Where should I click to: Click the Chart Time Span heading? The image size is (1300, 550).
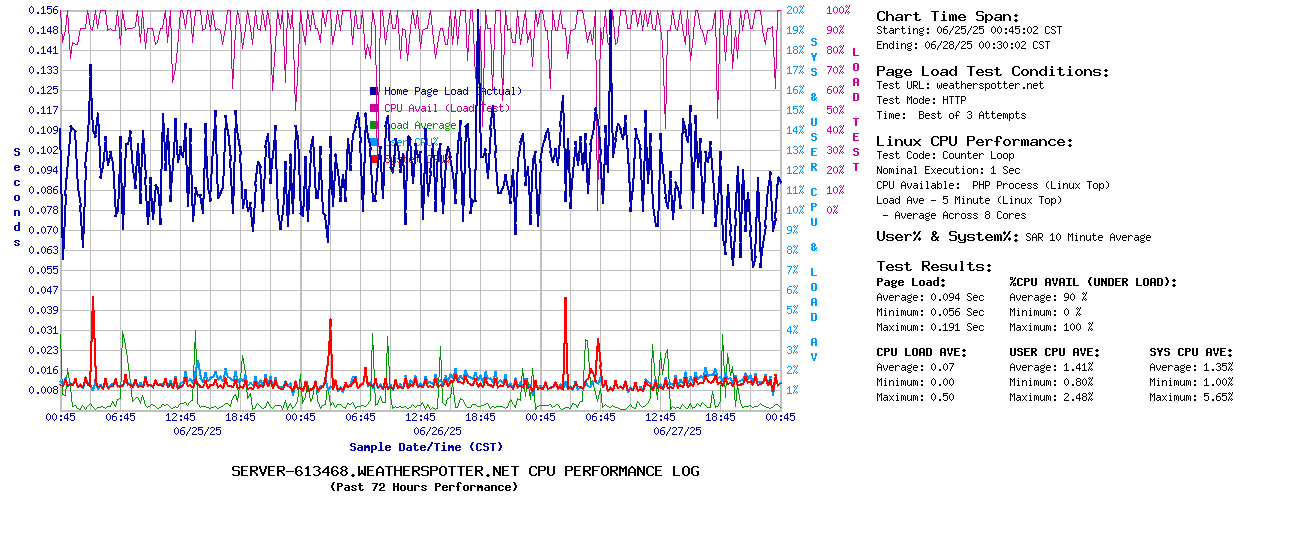pos(947,17)
